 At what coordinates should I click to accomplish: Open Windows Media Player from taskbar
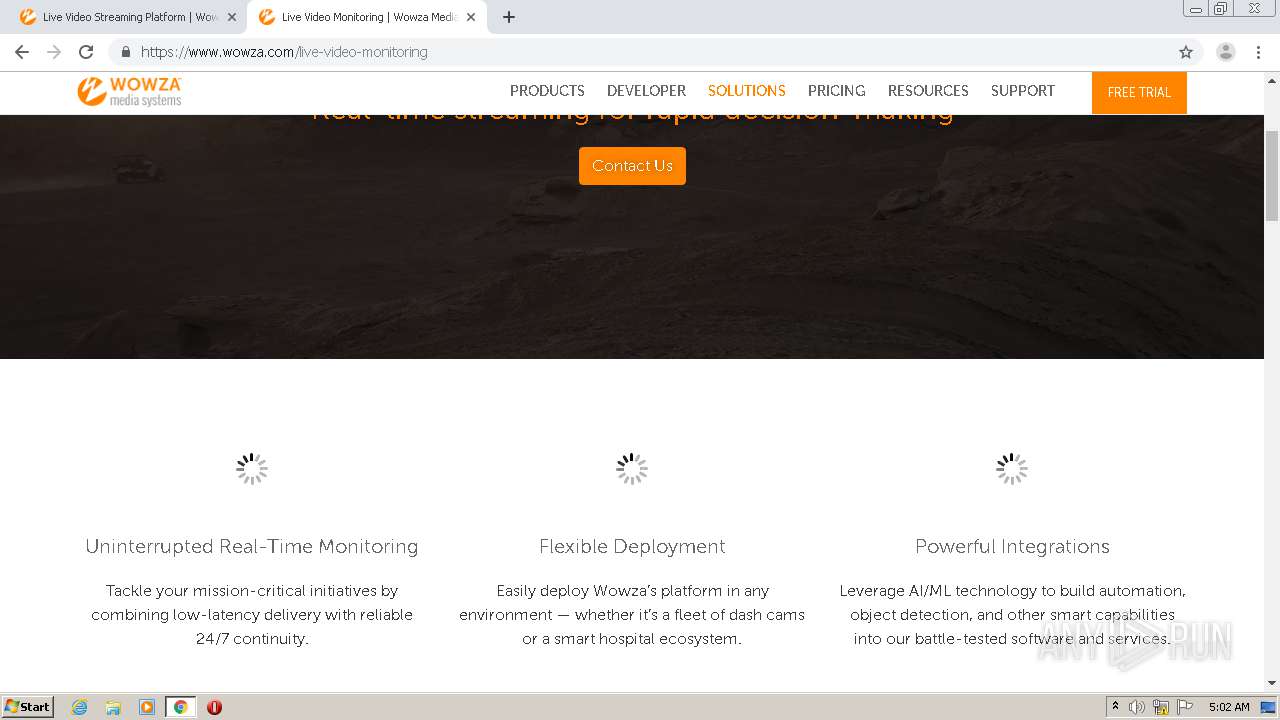point(147,707)
